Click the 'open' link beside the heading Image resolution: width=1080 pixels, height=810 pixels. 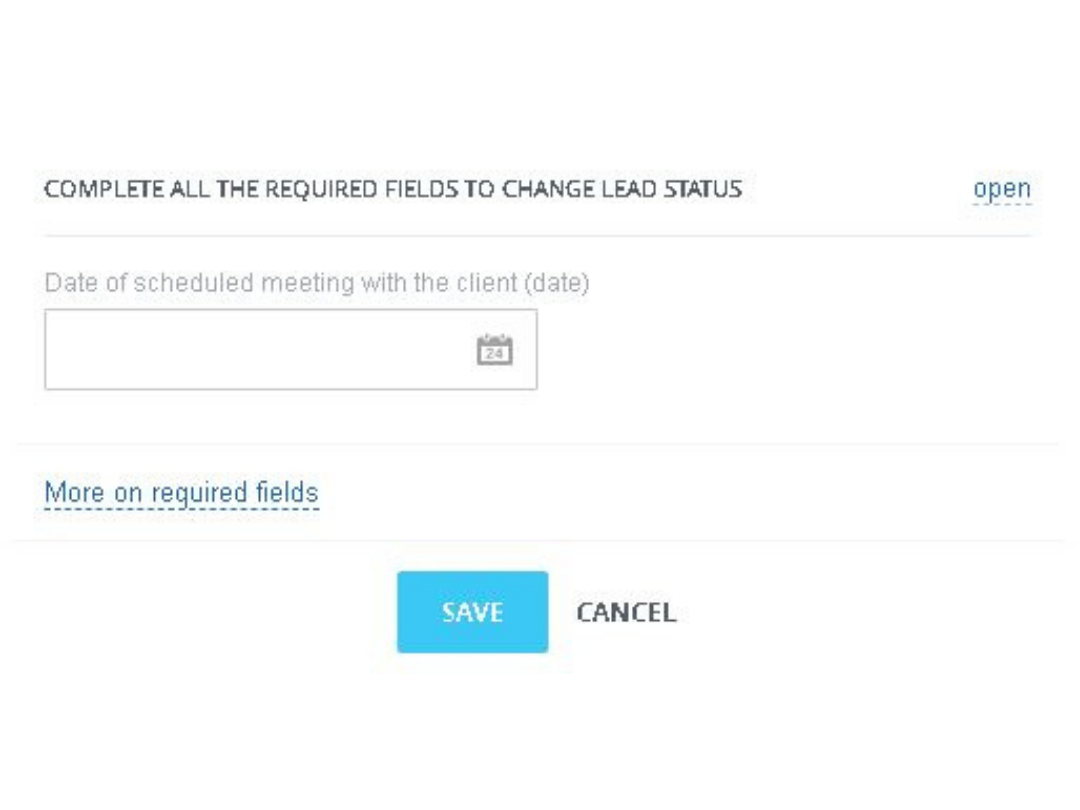[x=1001, y=188]
